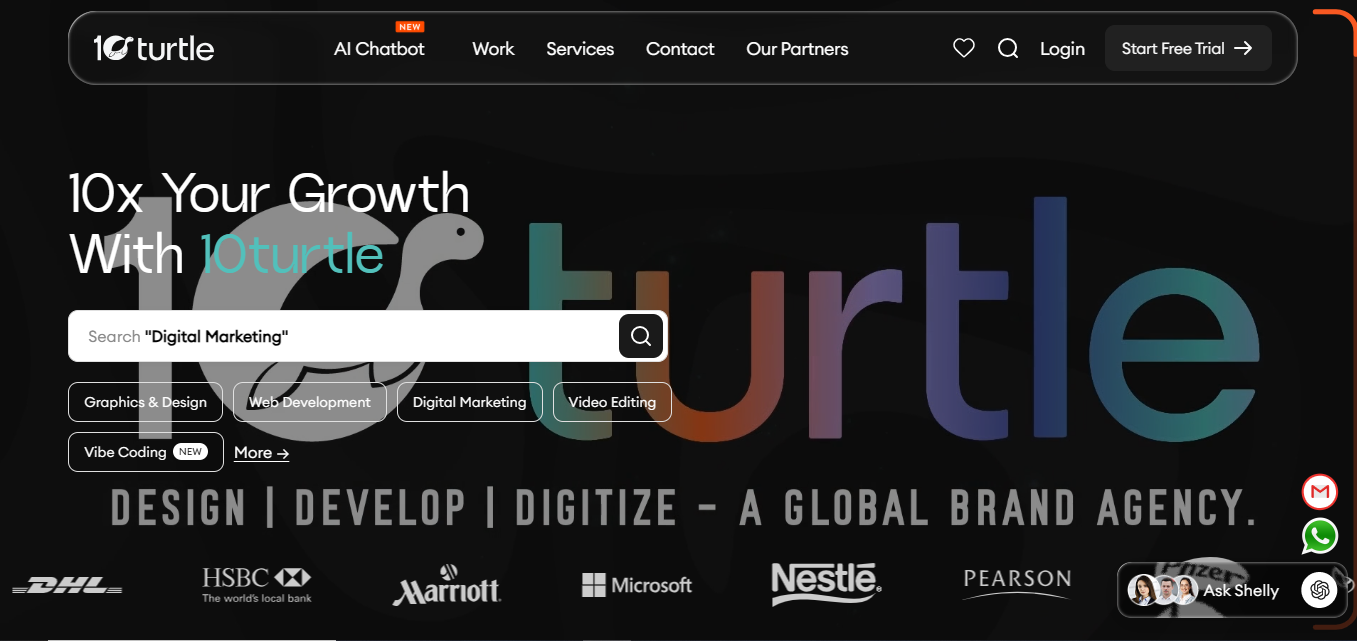Click the Microsoft client logo

(637, 585)
